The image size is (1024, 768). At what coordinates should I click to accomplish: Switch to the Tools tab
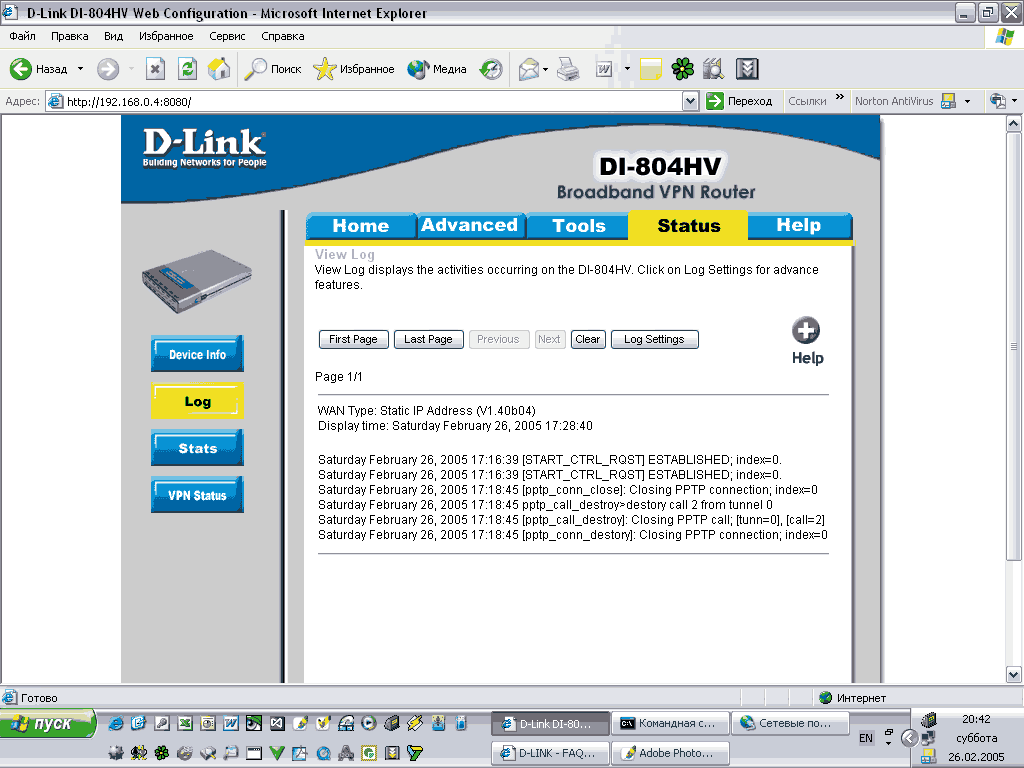[579, 226]
